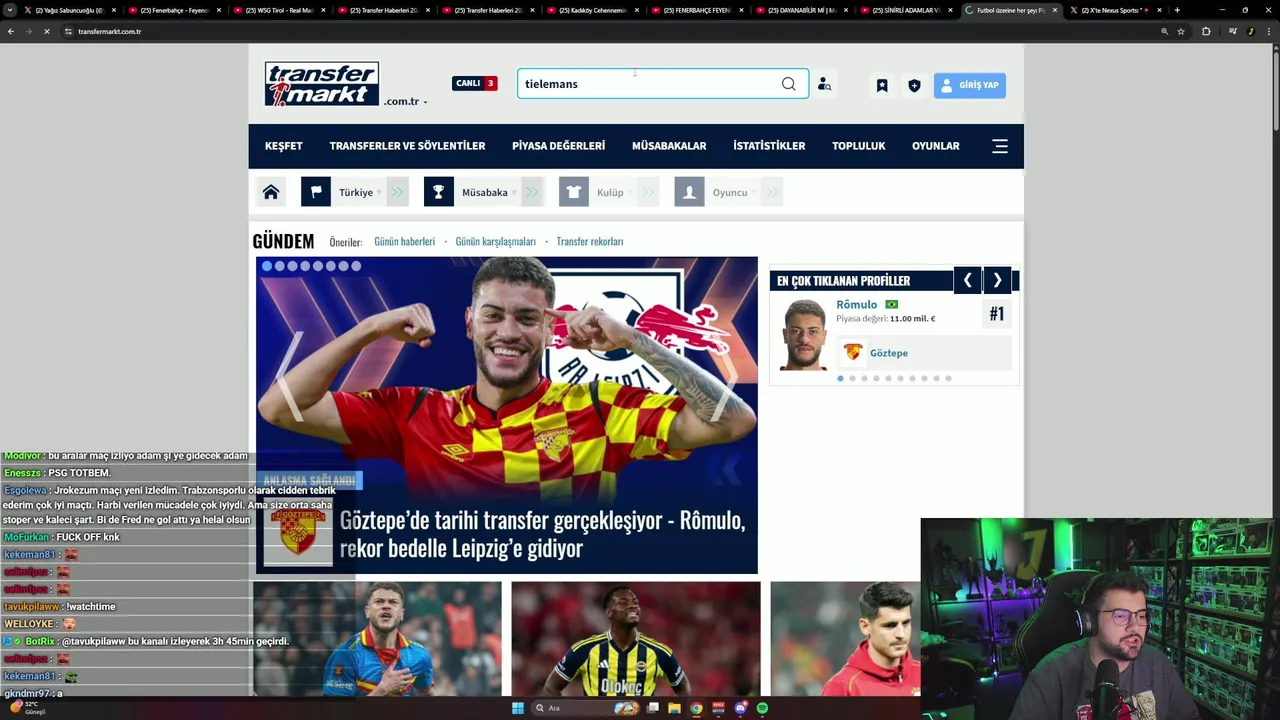Image resolution: width=1280 pixels, height=720 pixels.
Task: Click the GİRİŞ YAP login button
Action: [970, 85]
